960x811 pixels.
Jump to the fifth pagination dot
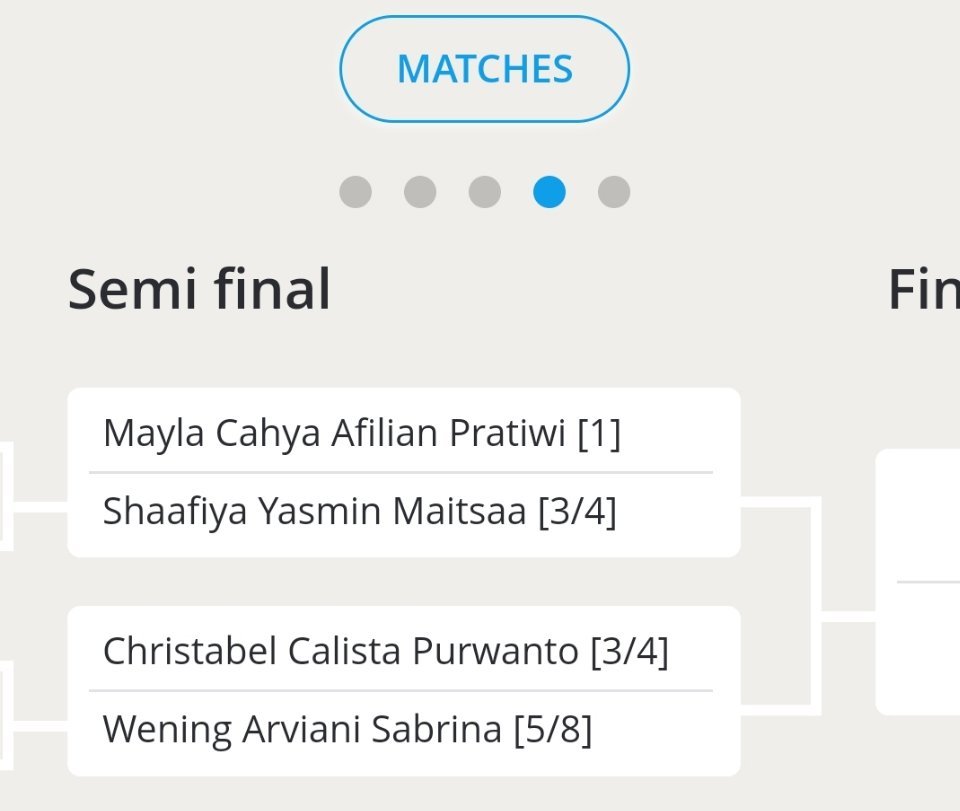point(614,191)
